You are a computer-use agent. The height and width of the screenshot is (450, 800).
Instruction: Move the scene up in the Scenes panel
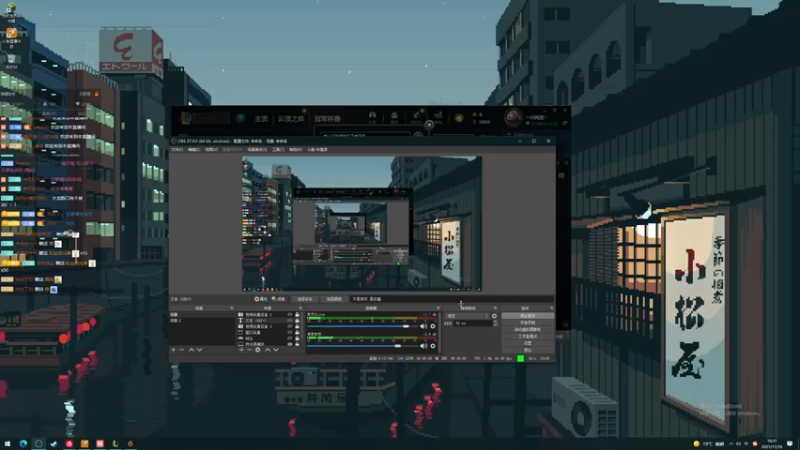(191, 349)
